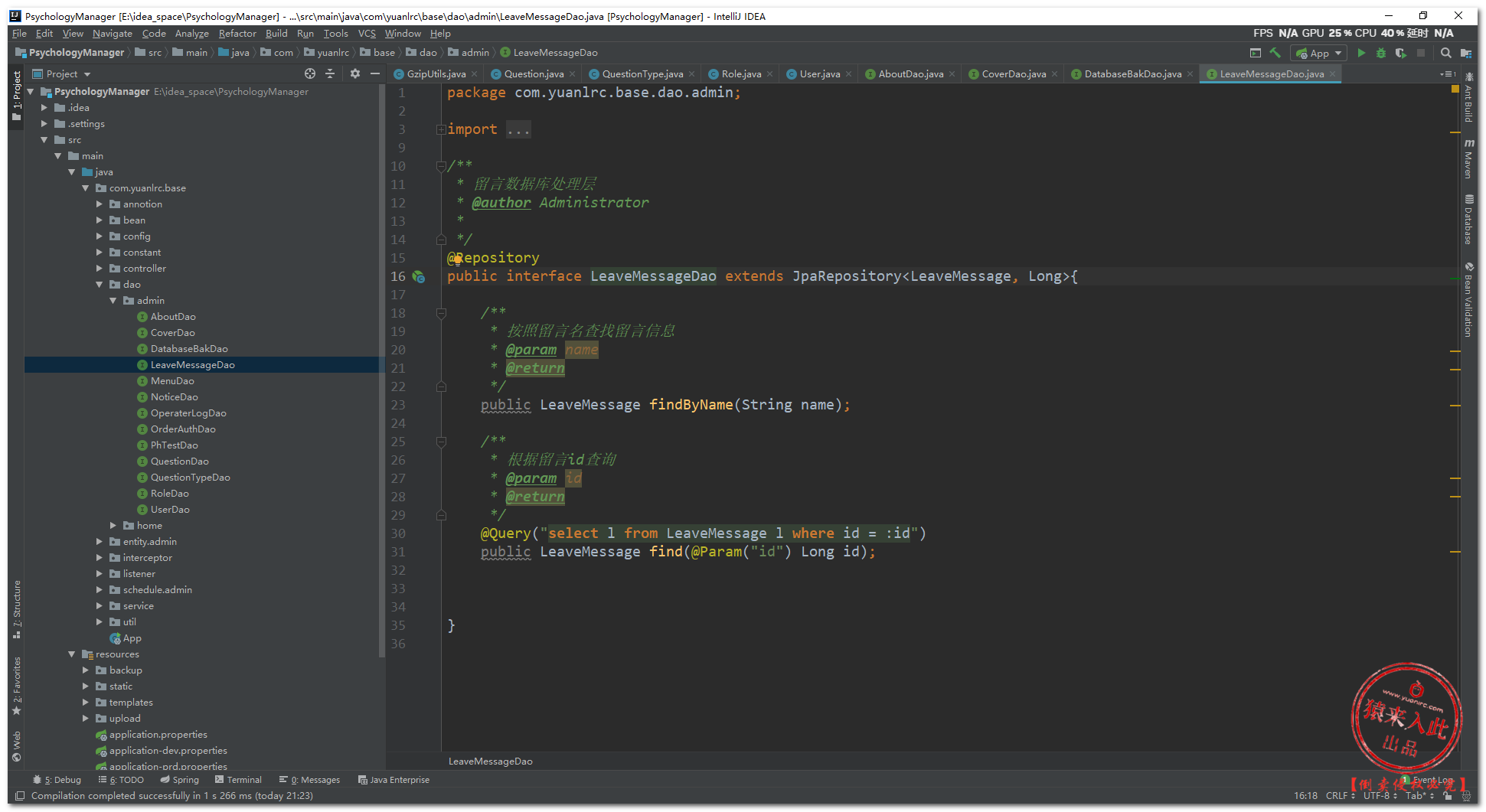
Task: Switch to the DatabaseBakDao.java tab
Action: click(1132, 74)
